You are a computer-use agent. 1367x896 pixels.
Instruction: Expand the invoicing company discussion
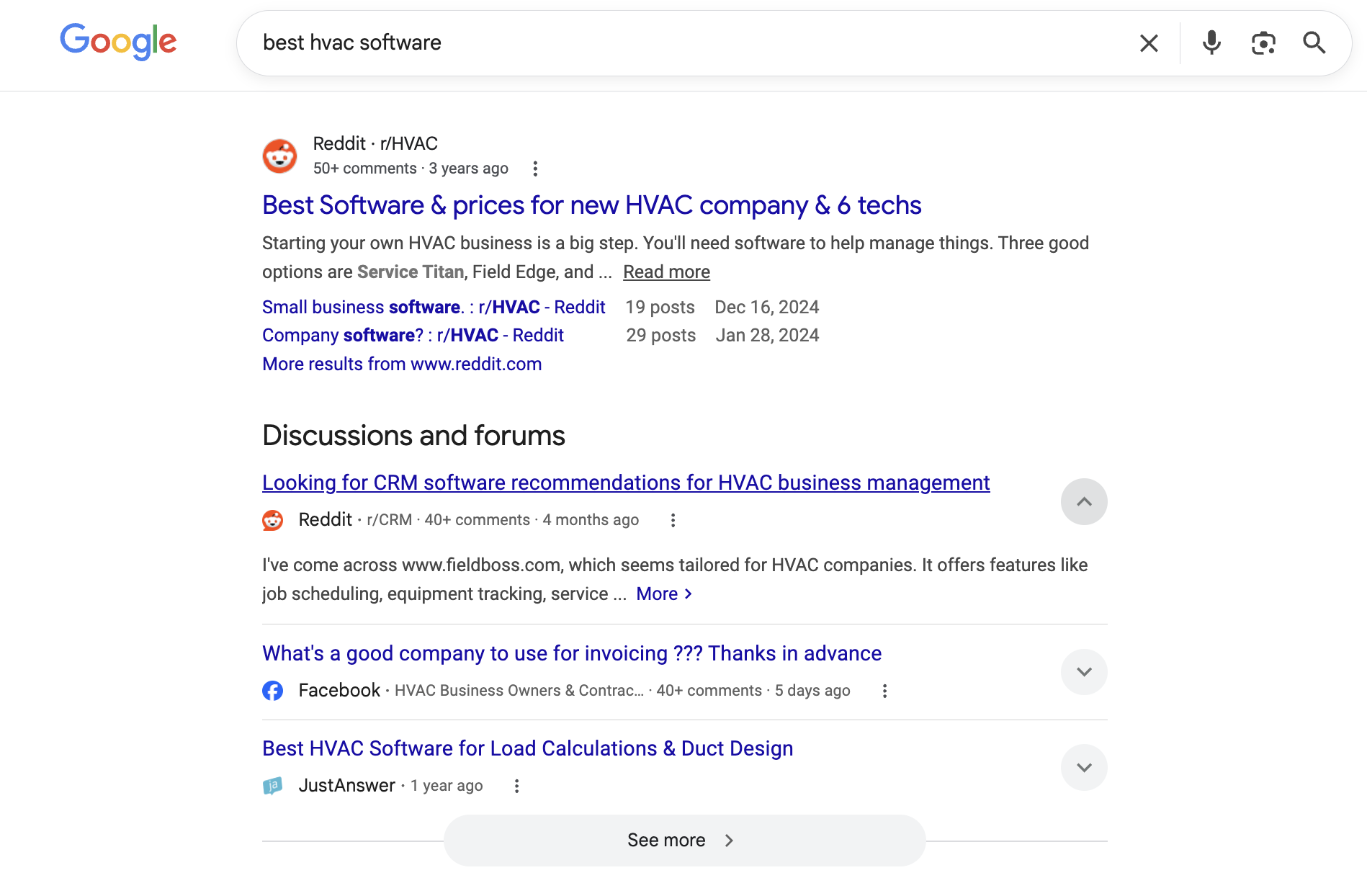[1083, 672]
